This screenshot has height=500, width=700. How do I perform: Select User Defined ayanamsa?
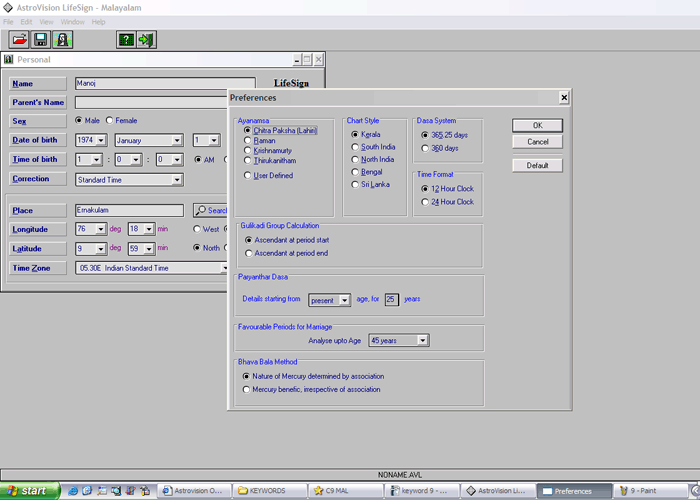[x=268, y=175]
